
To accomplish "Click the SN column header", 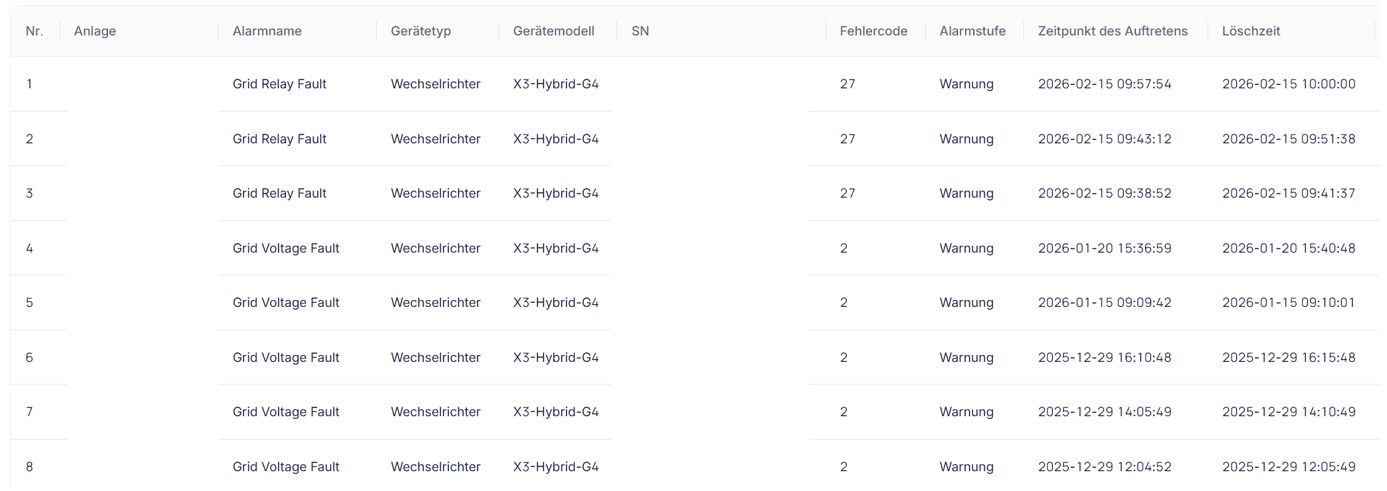I will coord(641,31).
